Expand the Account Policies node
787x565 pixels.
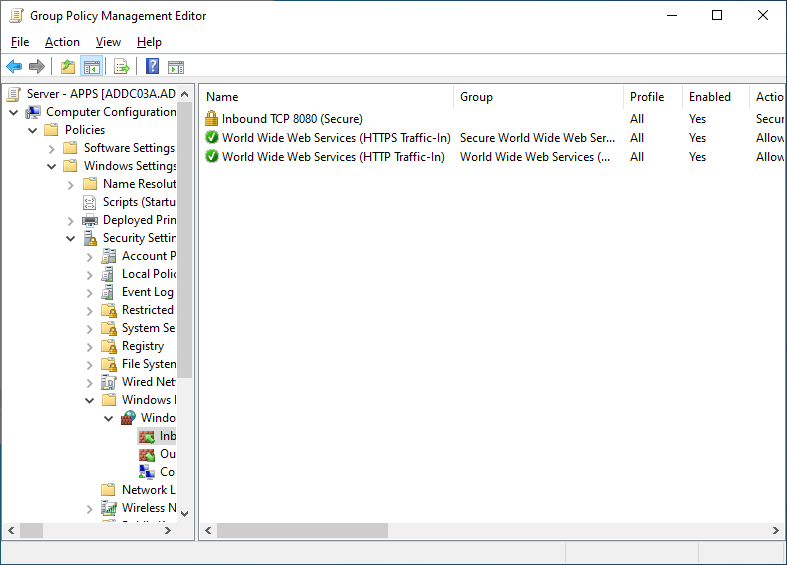pyautogui.click(x=90, y=257)
